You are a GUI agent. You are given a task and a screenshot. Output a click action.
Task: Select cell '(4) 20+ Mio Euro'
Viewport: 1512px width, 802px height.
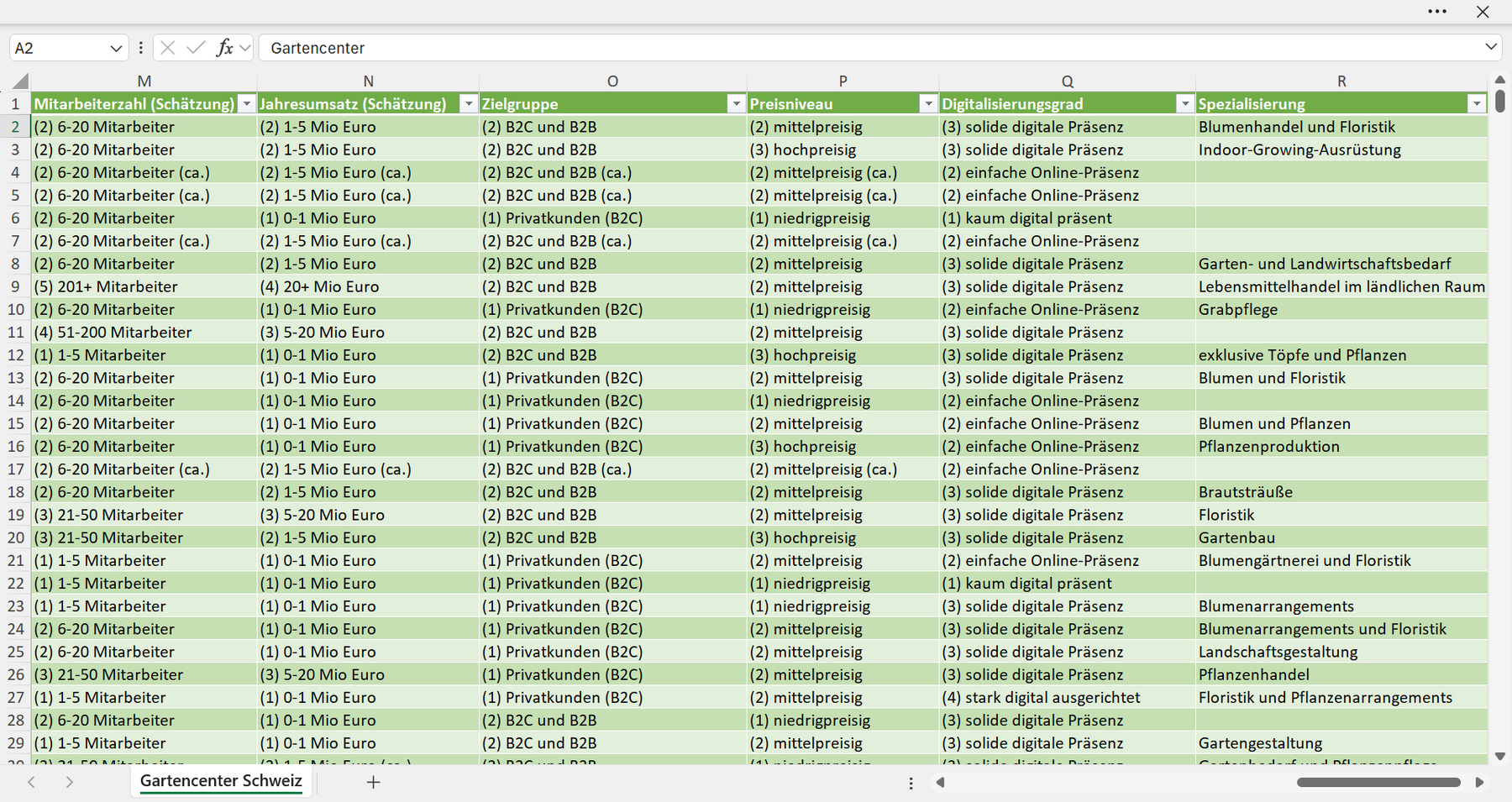(x=368, y=286)
